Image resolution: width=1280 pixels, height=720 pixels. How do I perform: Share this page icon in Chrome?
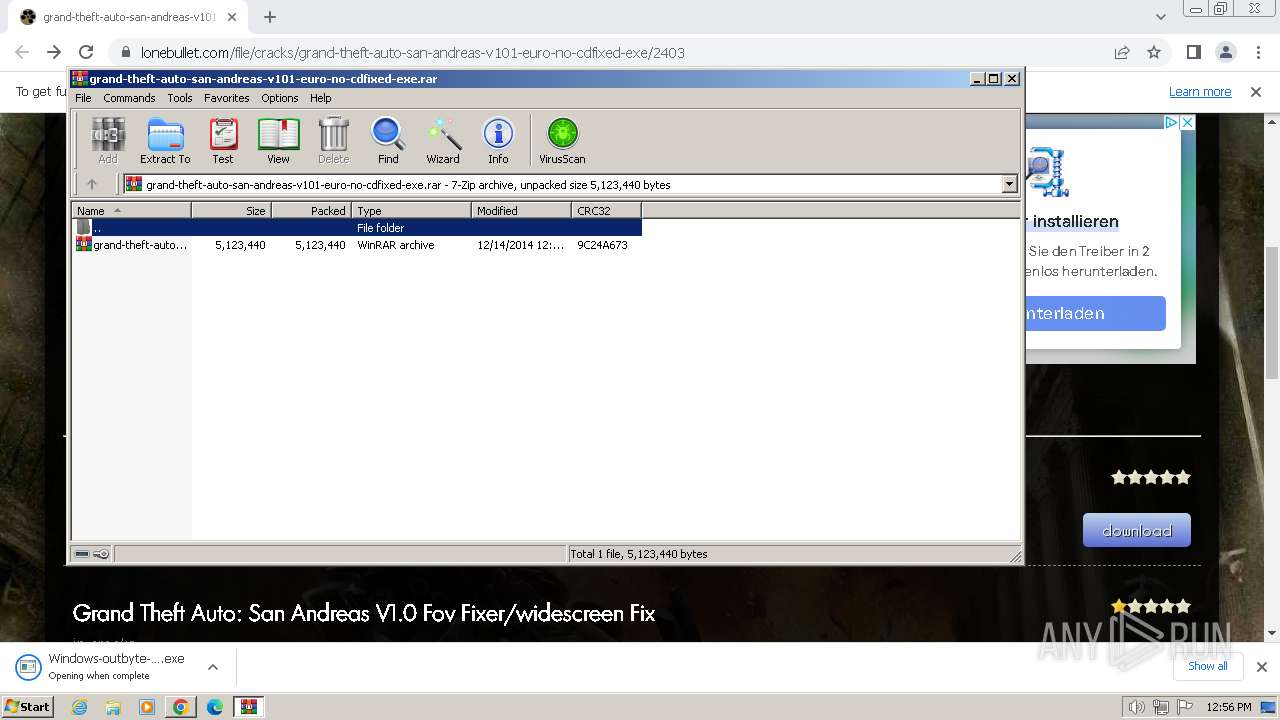pos(1122,52)
